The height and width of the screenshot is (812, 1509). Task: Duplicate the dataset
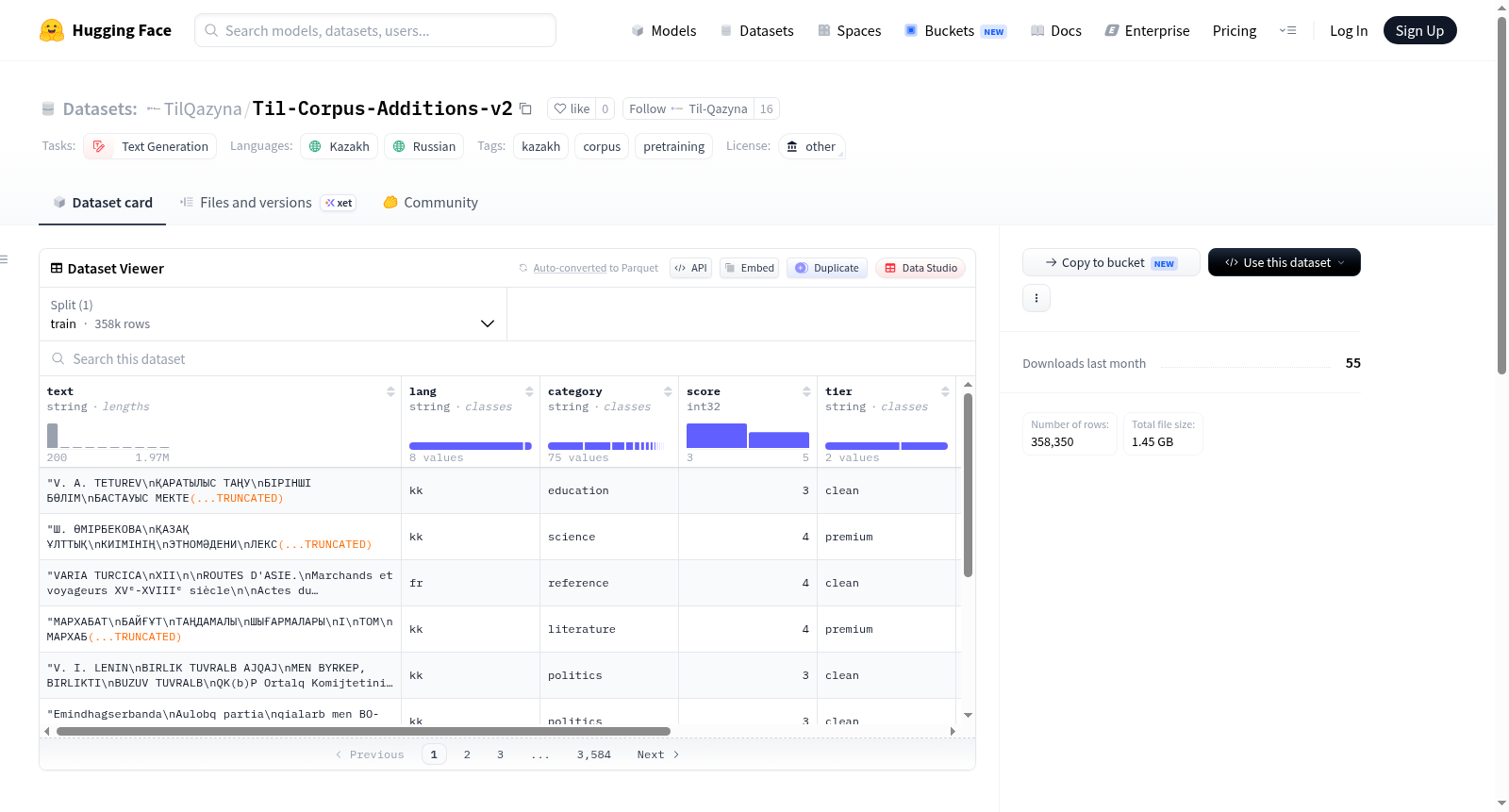(x=827, y=268)
